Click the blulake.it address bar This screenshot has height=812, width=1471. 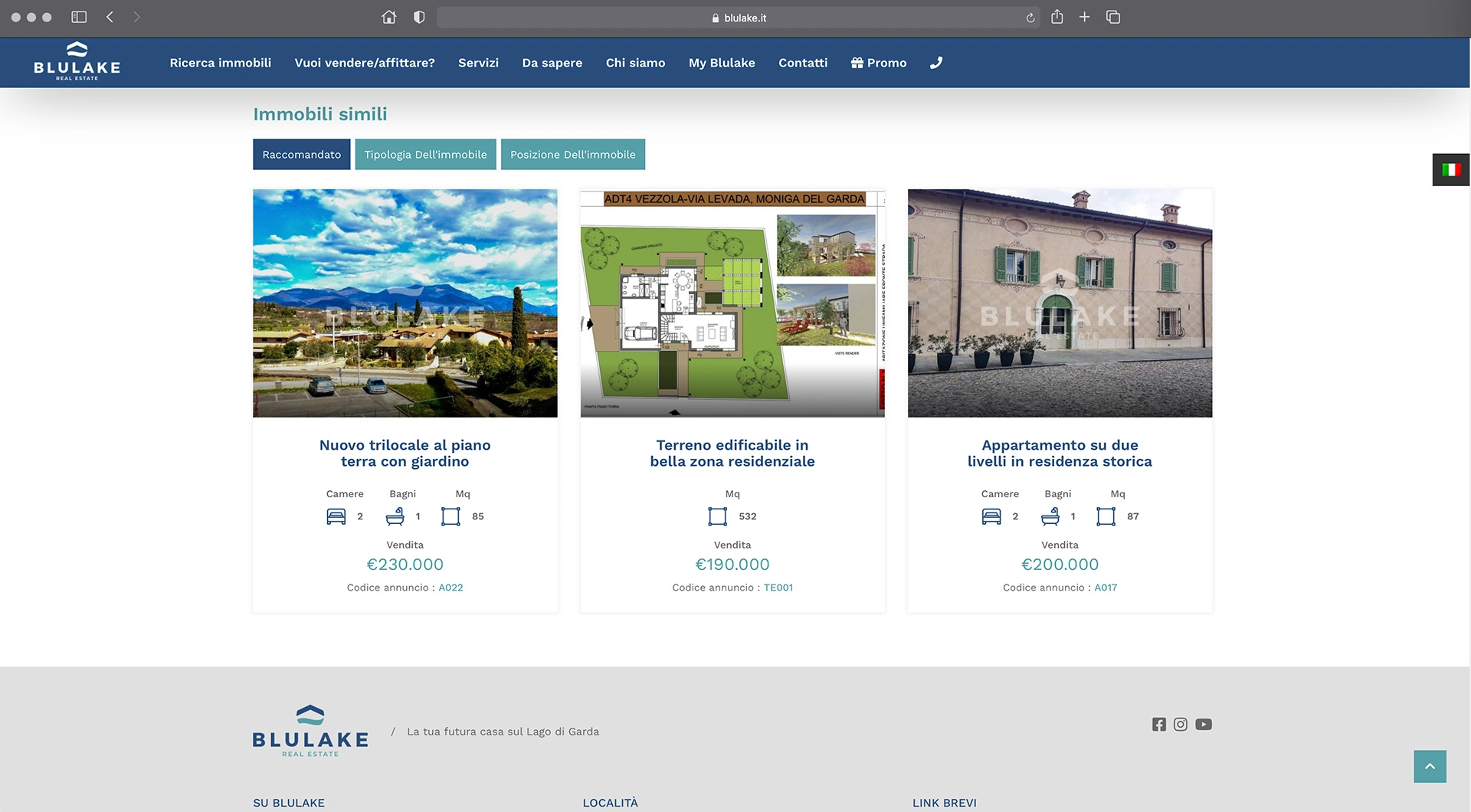pyautogui.click(x=739, y=18)
